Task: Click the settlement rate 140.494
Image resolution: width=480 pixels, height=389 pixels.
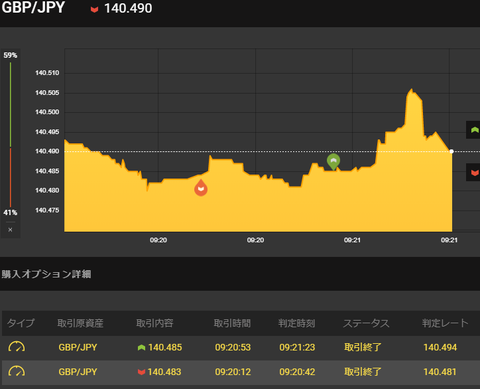Action: point(440,347)
